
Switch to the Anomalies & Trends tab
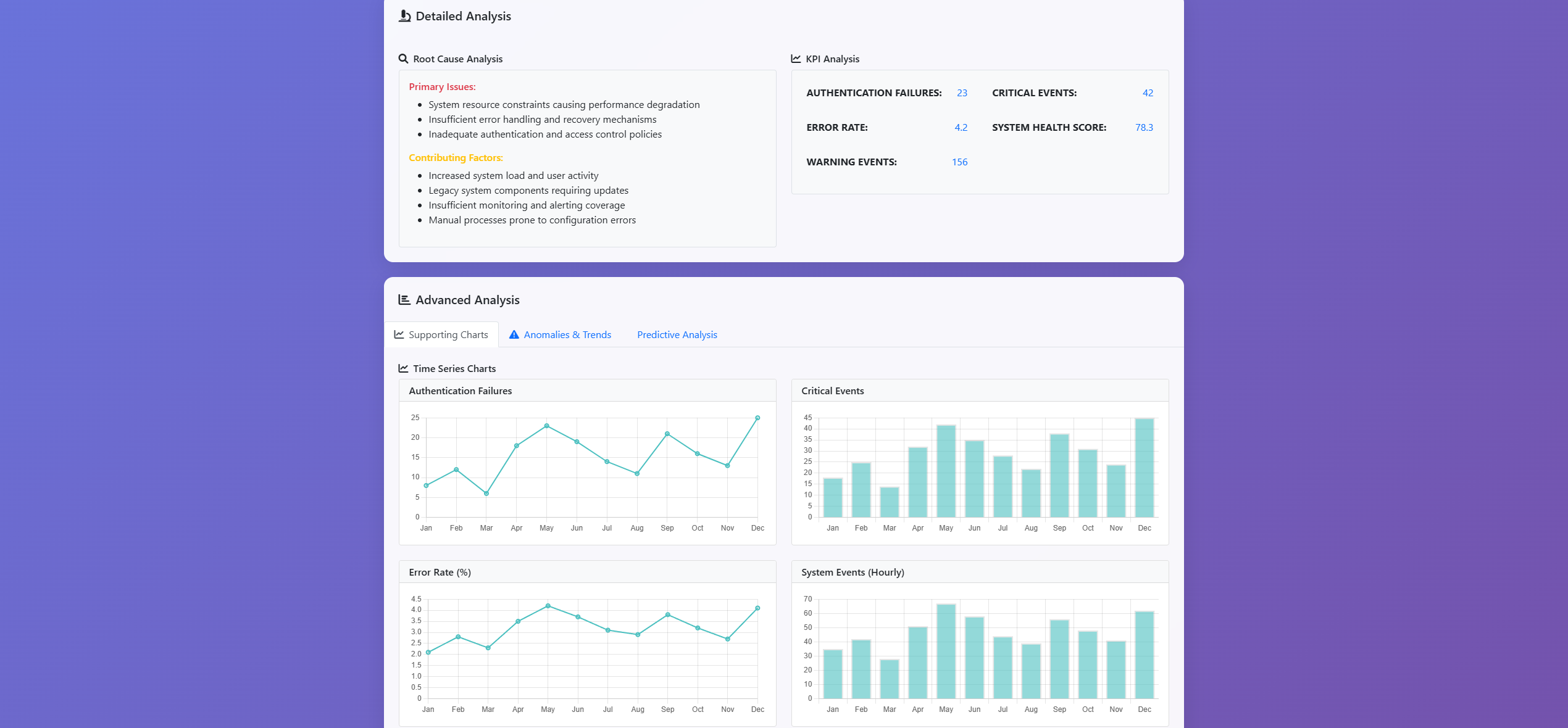click(x=567, y=334)
